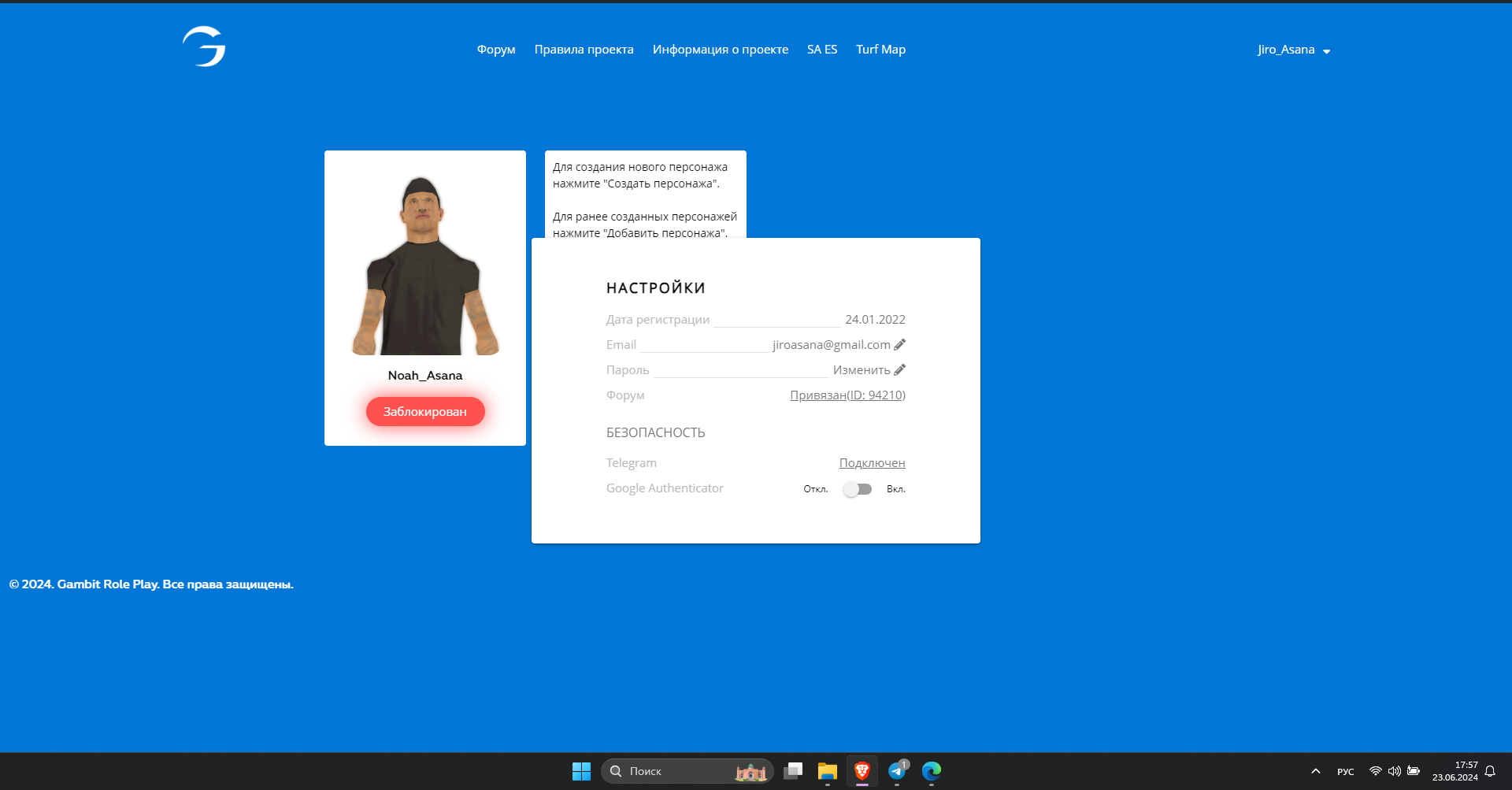Open File Explorer from the taskbar
The image size is (1512, 790).
(x=828, y=771)
